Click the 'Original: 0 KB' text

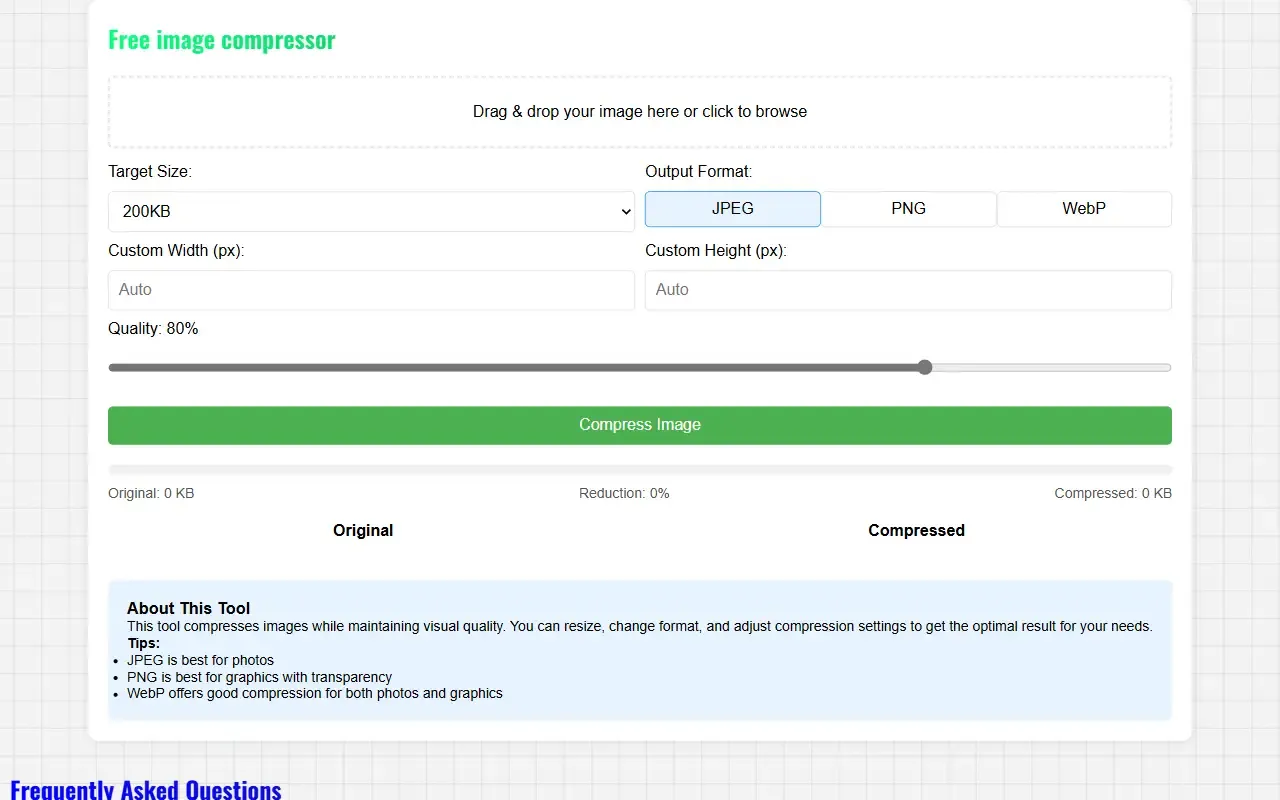(151, 493)
